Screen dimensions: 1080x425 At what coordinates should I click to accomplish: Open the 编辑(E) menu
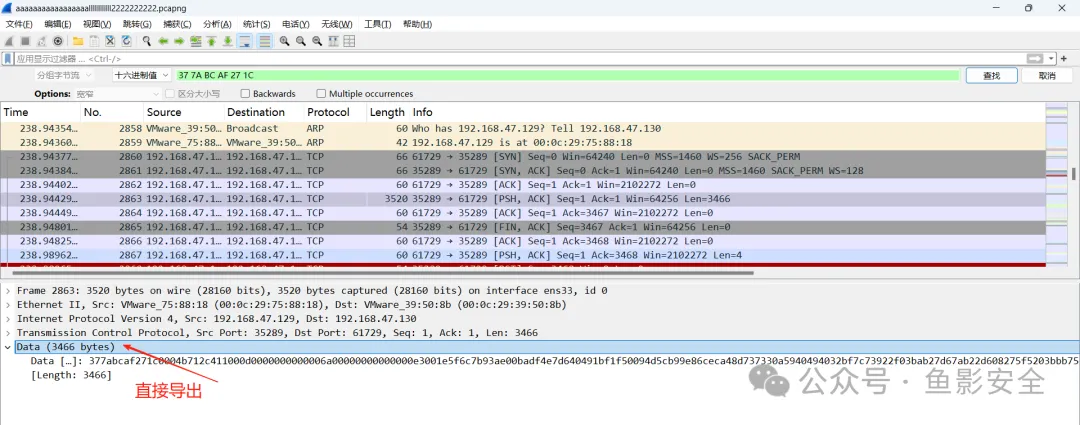coord(58,24)
